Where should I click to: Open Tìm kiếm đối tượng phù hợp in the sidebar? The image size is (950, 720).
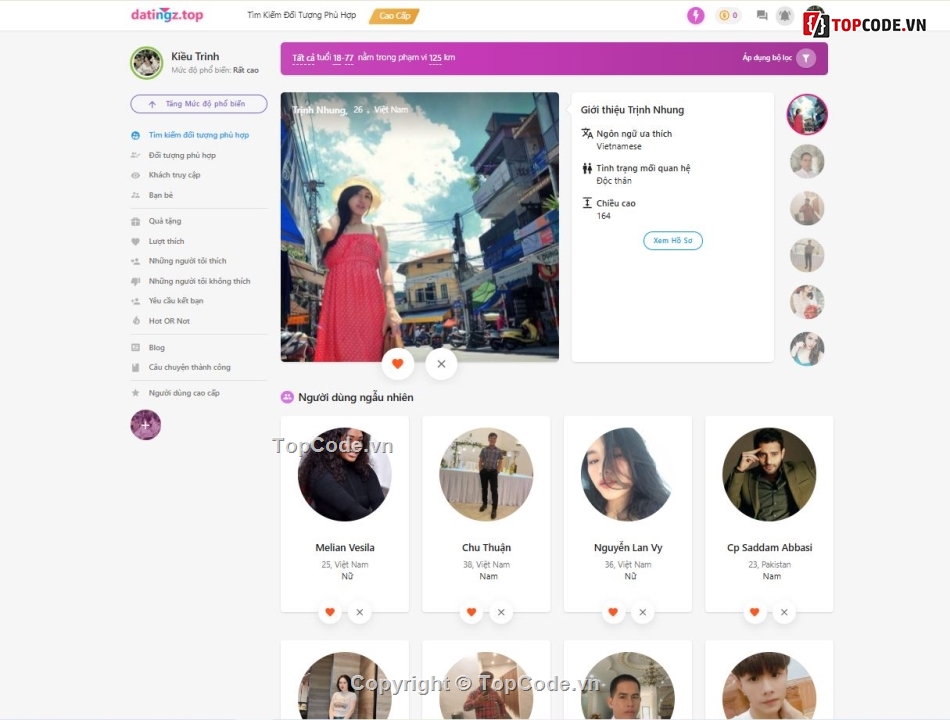coord(199,135)
